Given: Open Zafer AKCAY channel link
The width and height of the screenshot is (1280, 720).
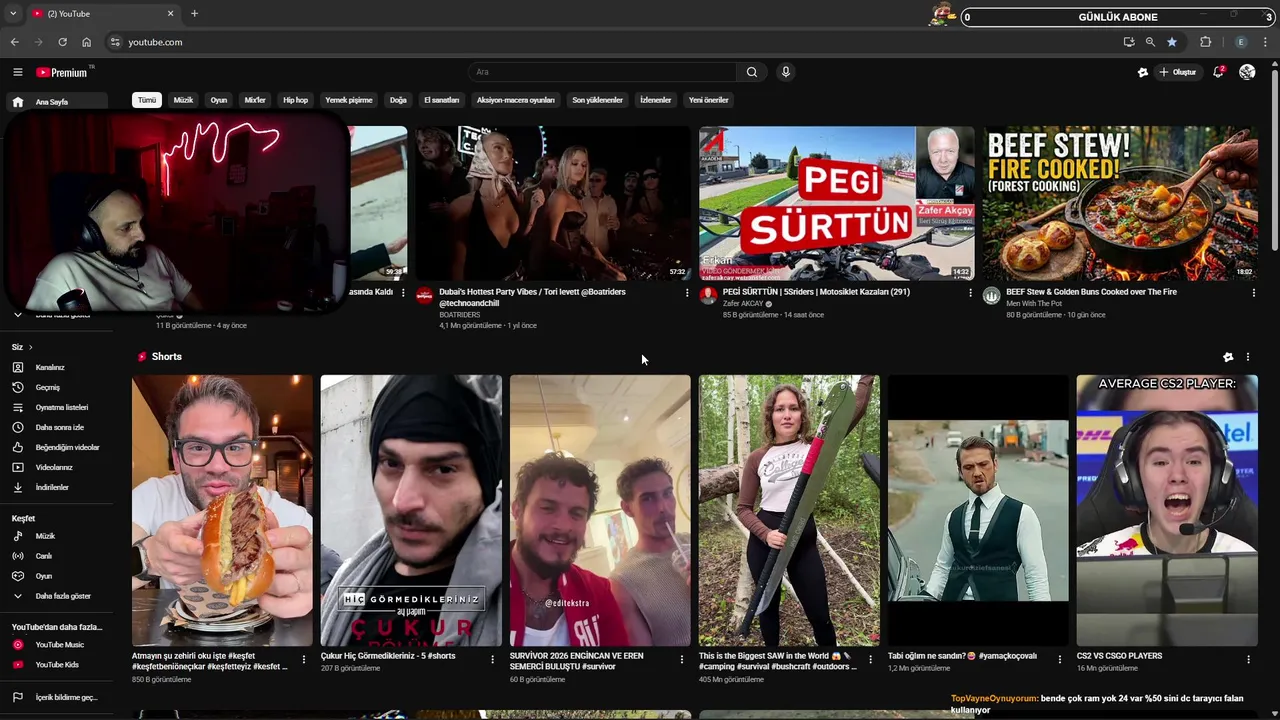Looking at the screenshot, I should (743, 304).
